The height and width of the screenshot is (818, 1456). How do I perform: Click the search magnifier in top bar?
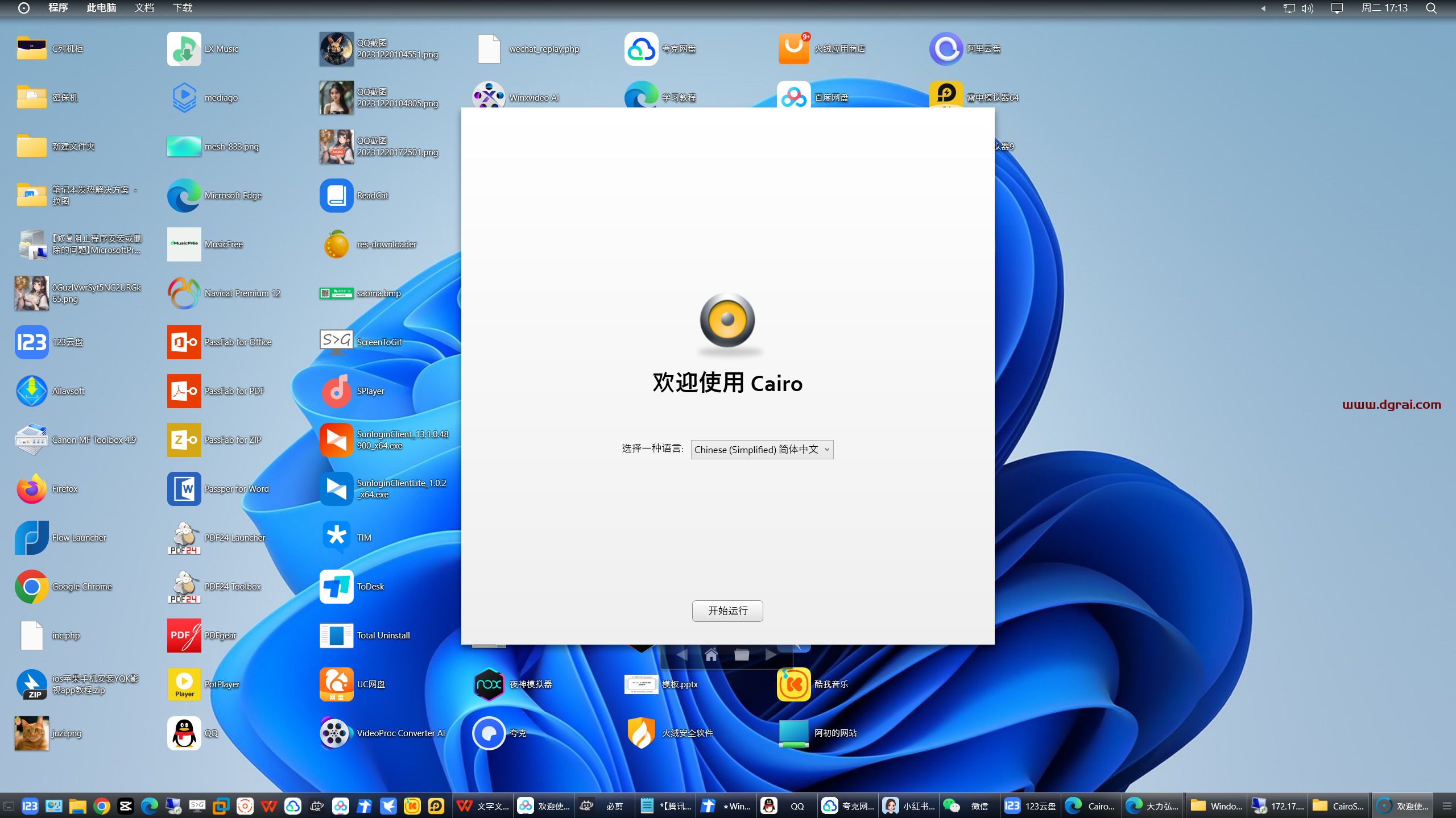point(1431,8)
